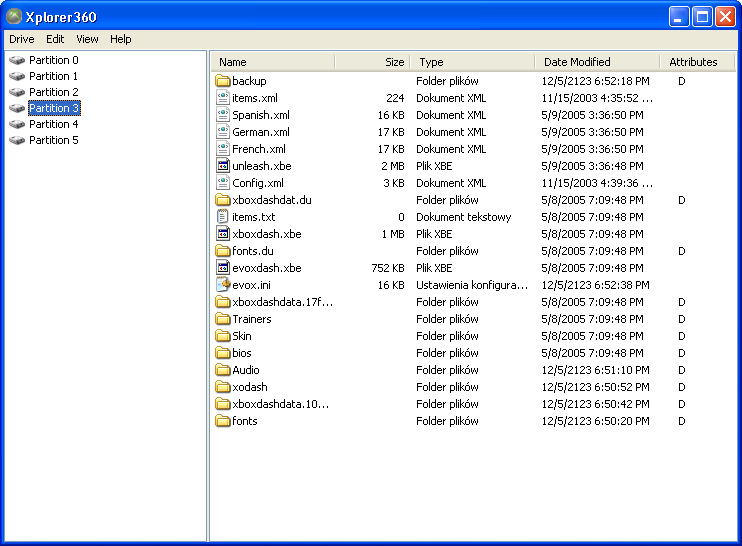Sort files by Name column
The height and width of the screenshot is (546, 742).
click(x=273, y=62)
